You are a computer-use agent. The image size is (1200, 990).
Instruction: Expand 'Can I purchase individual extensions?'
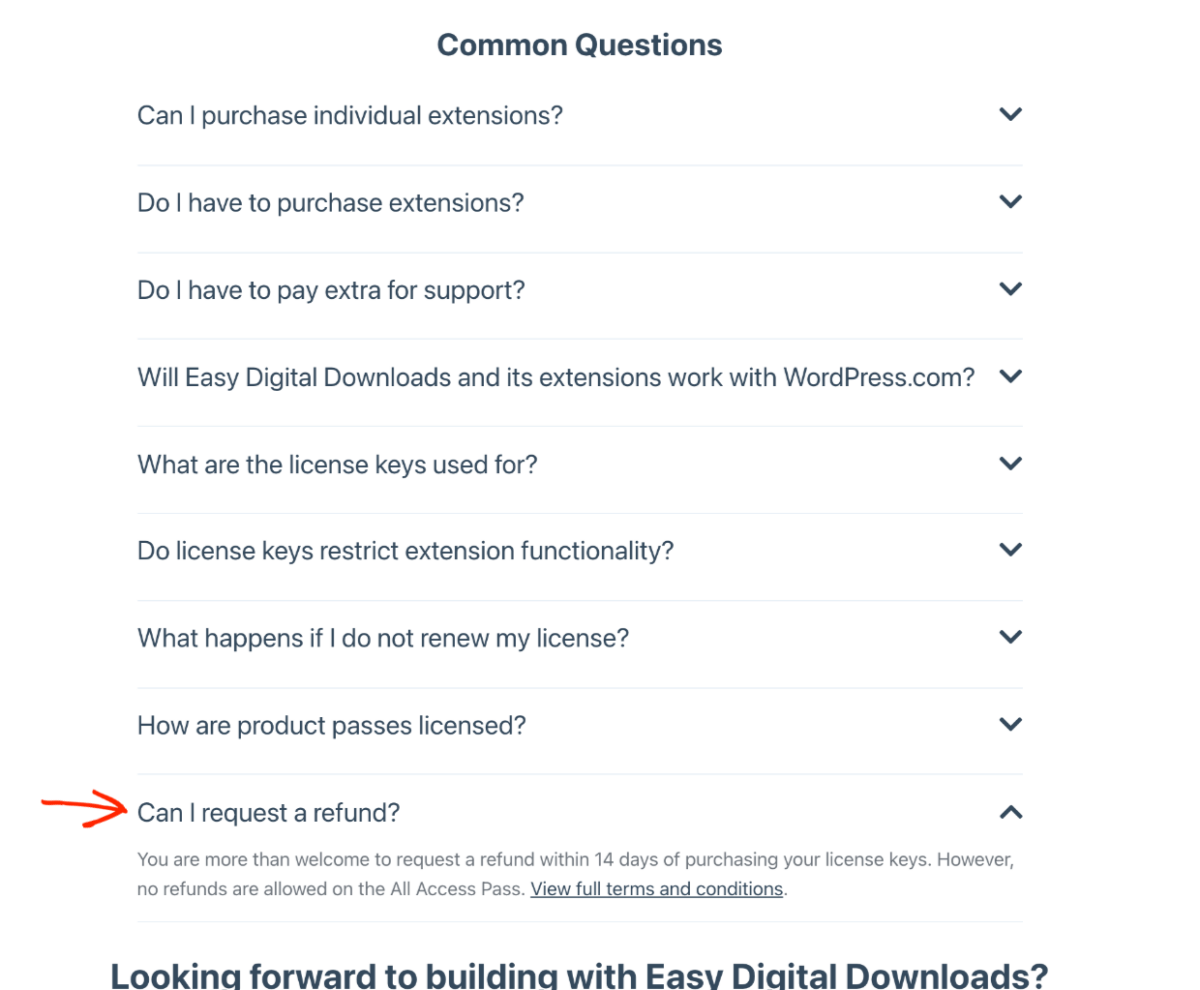click(x=350, y=114)
